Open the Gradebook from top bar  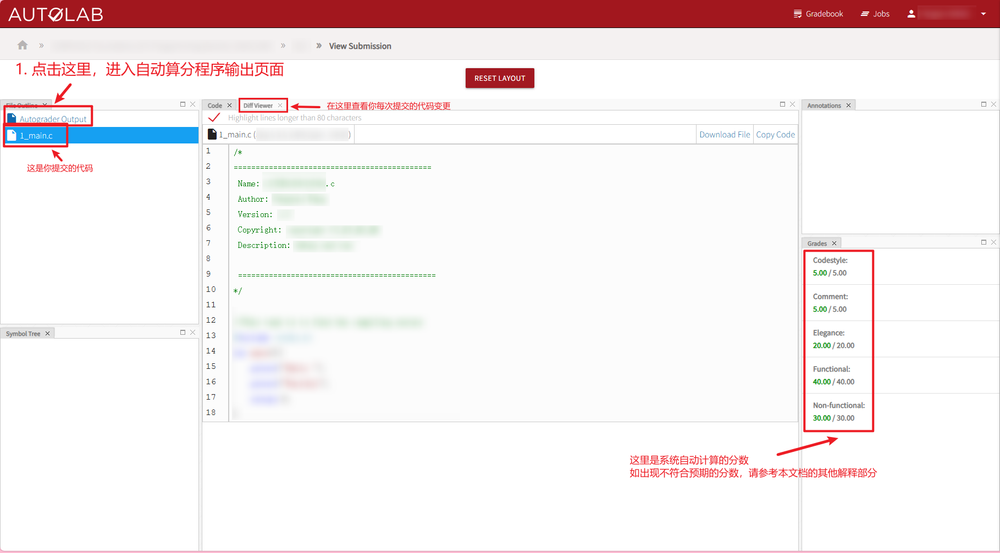pos(818,13)
